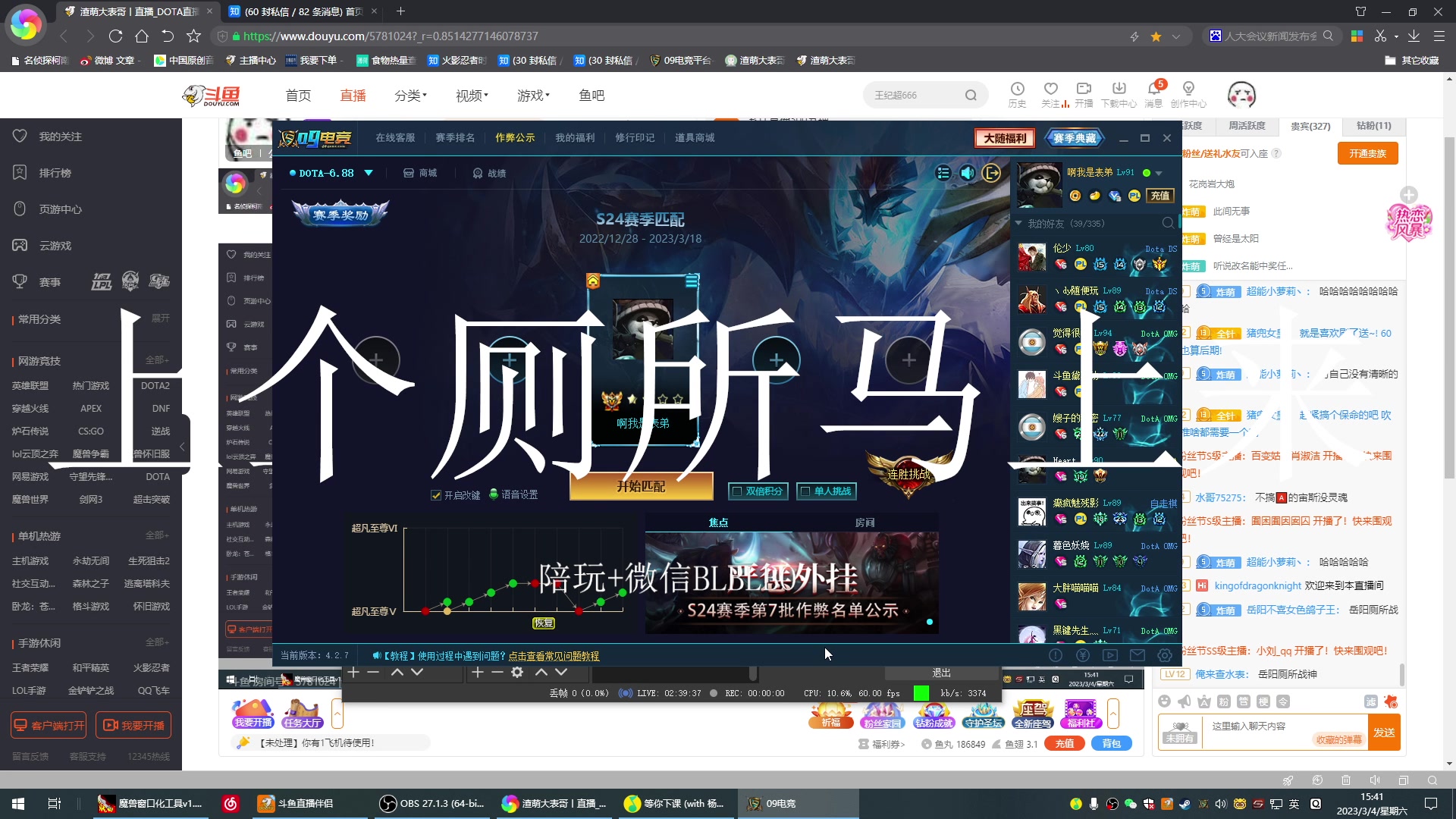Open 赛季排名 menu item

pyautogui.click(x=455, y=137)
